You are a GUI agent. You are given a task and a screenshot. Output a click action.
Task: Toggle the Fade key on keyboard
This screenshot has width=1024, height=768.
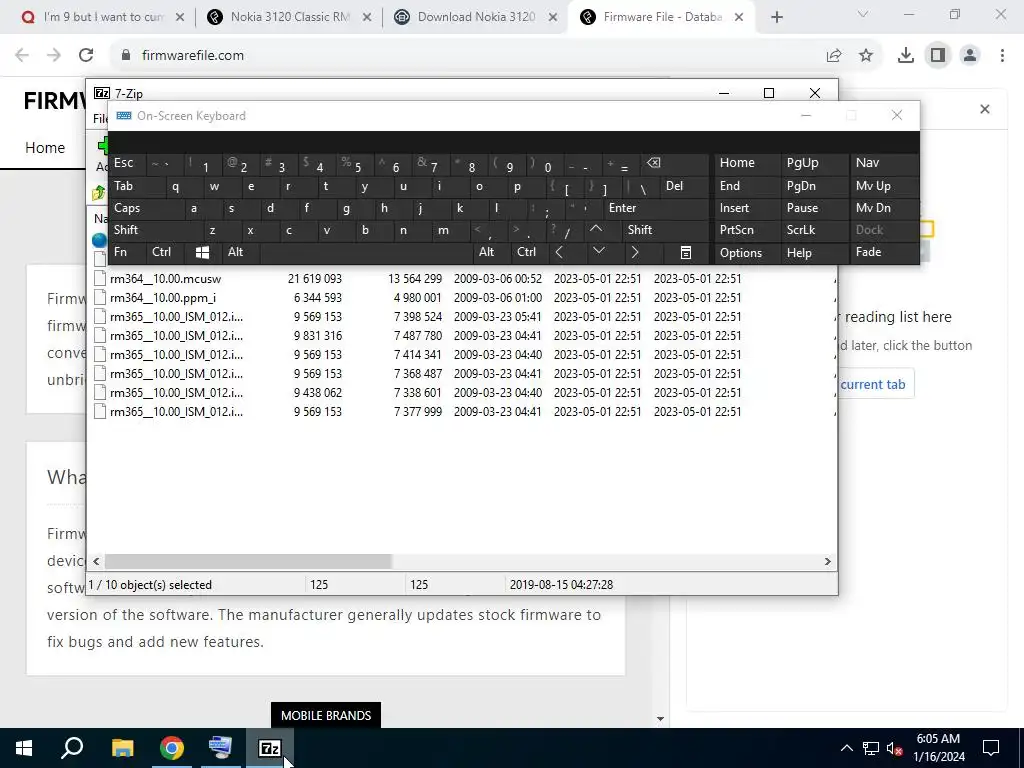tap(884, 252)
